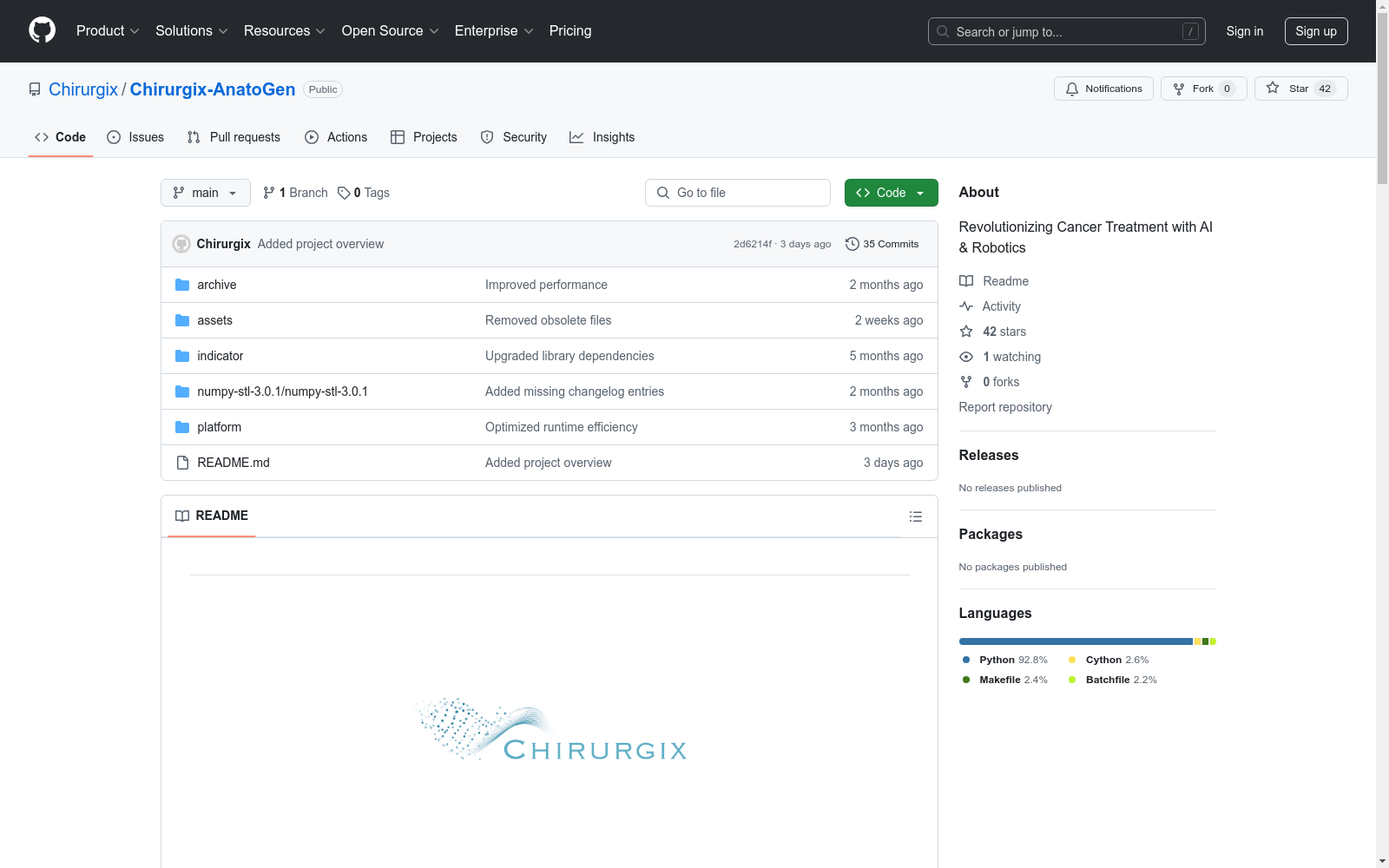Click the Sign in link
Screen dimensions: 1389x868
[1245, 31]
